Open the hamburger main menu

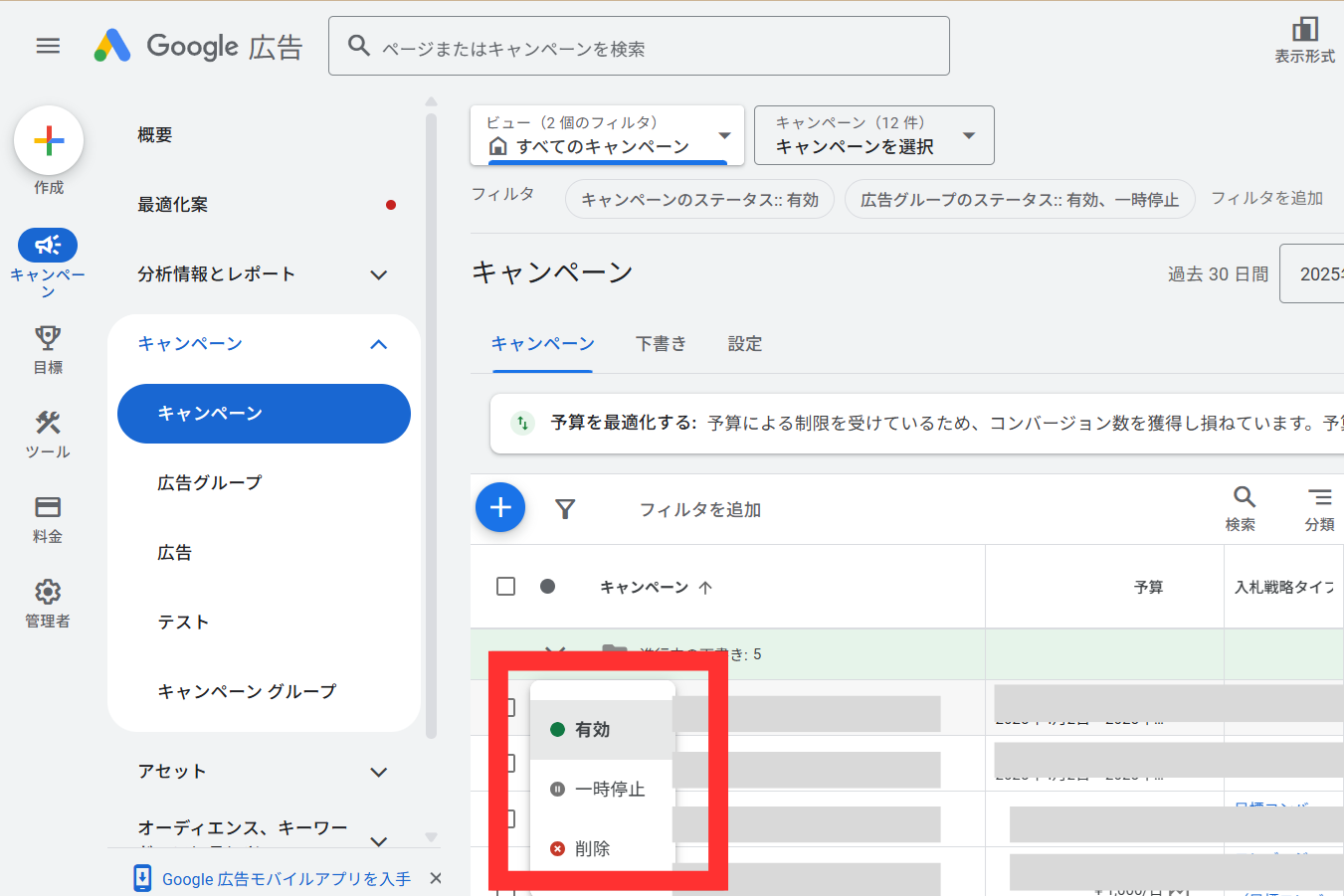[48, 46]
